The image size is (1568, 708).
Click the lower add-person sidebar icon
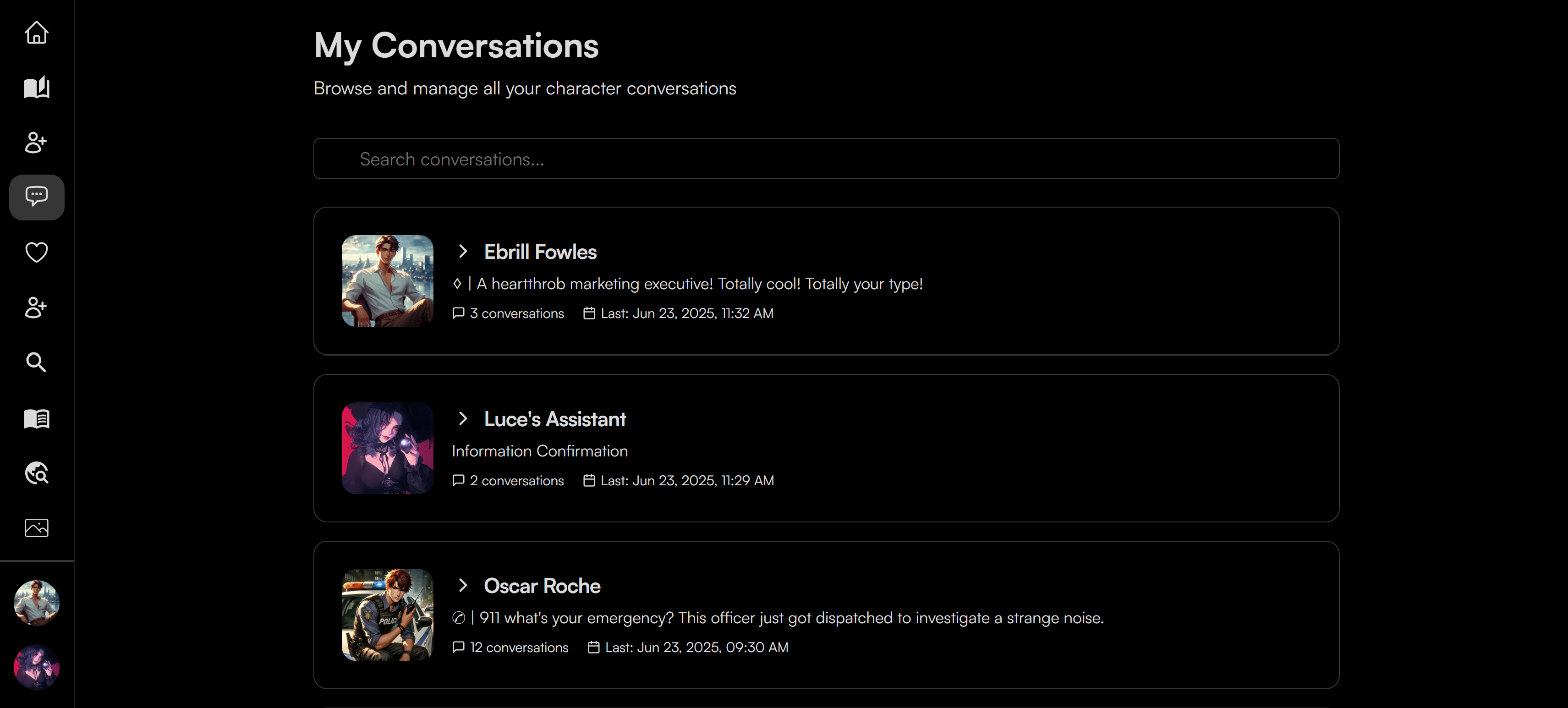[37, 307]
